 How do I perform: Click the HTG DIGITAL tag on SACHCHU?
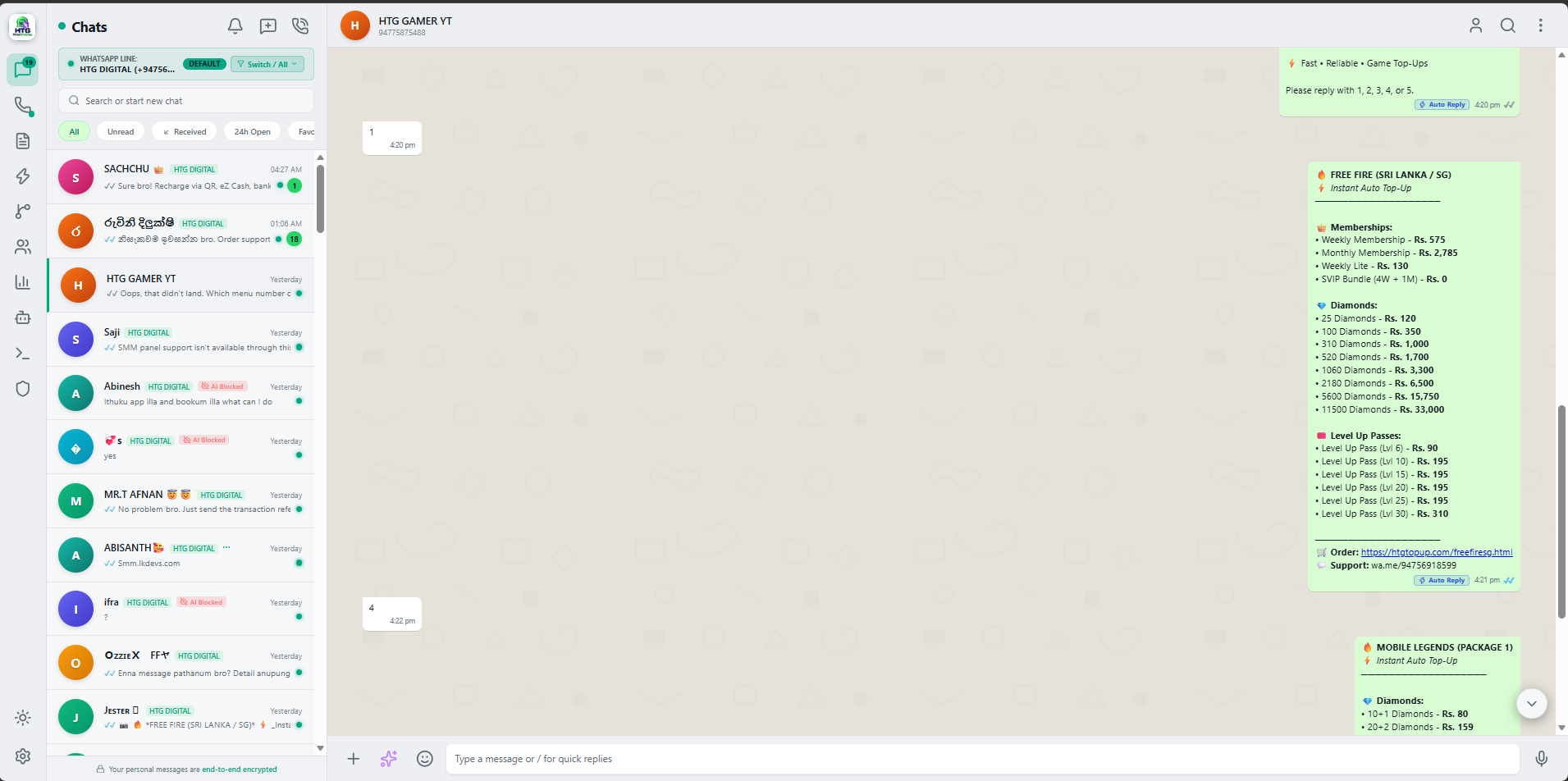(x=194, y=170)
